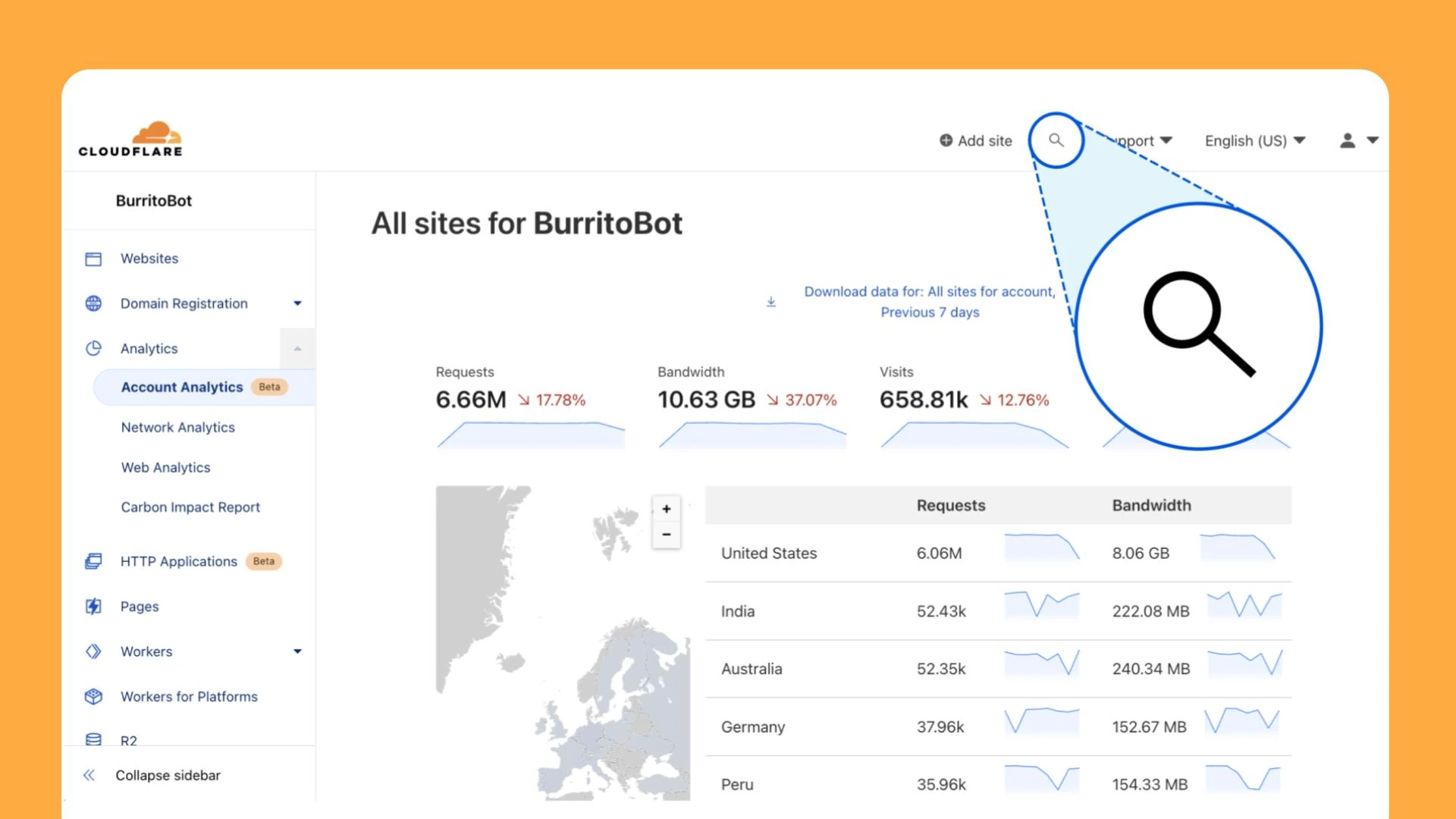Click the HTTP Applications icon

pyautogui.click(x=93, y=561)
